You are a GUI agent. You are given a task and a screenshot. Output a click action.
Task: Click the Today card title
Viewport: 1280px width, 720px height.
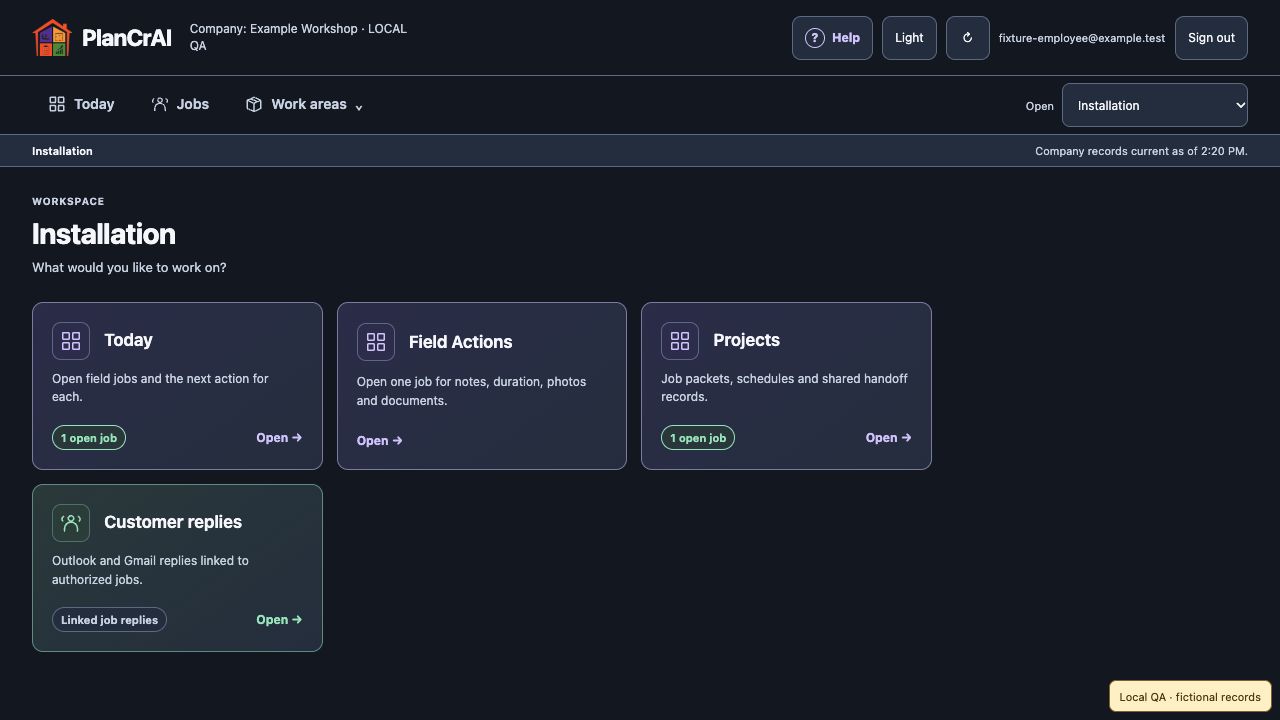pos(128,340)
